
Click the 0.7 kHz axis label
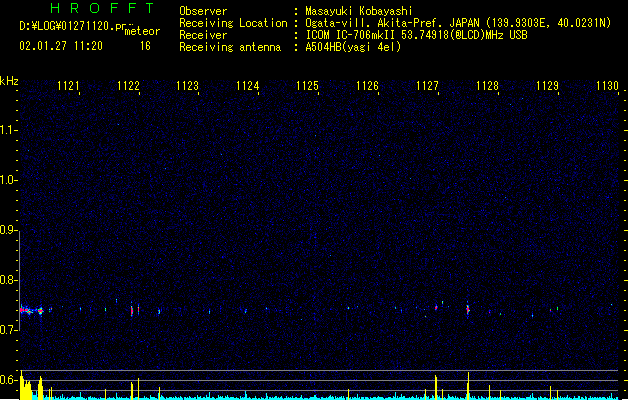(8, 330)
